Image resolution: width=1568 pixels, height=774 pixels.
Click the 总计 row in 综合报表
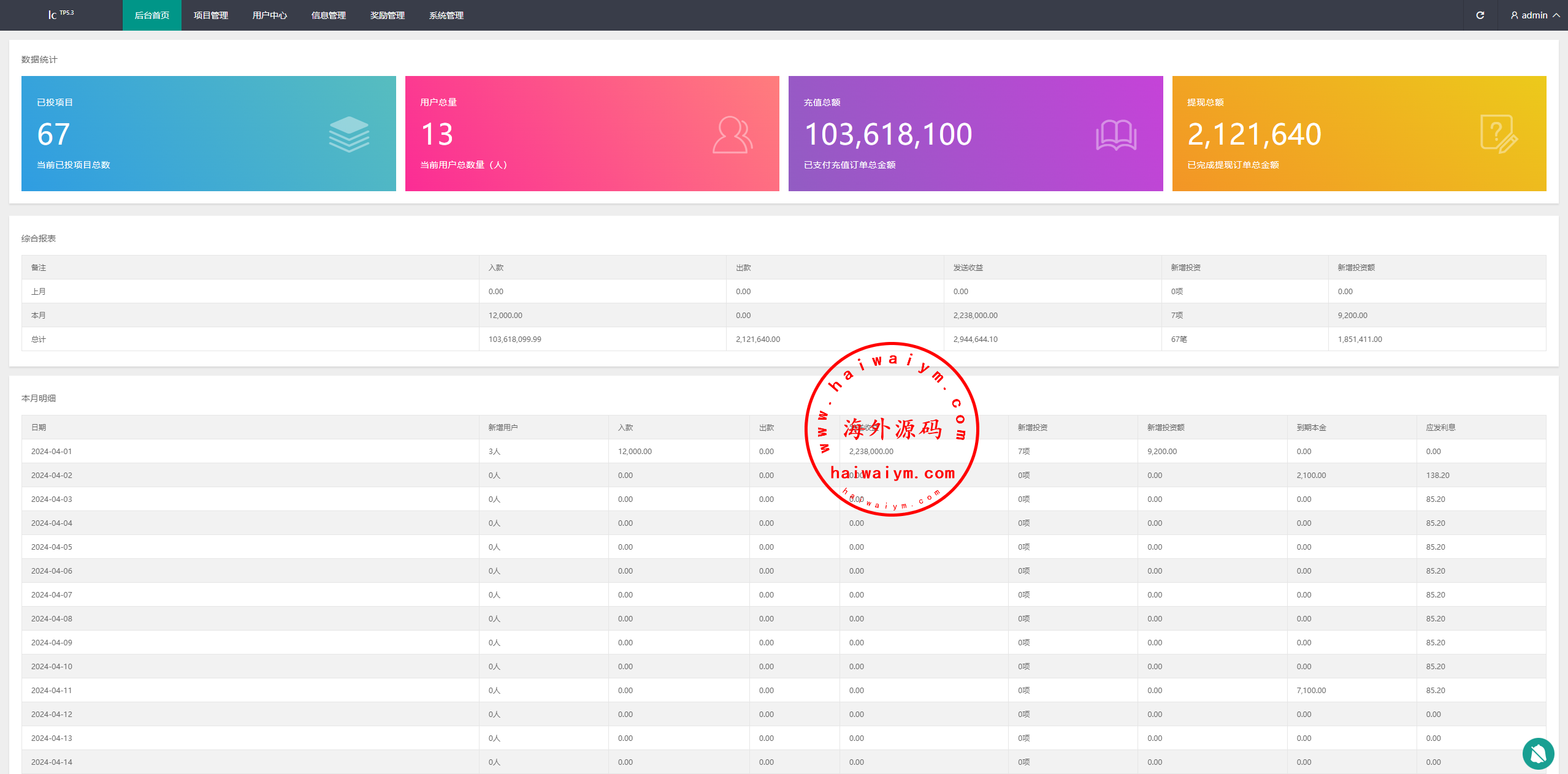(x=39, y=339)
